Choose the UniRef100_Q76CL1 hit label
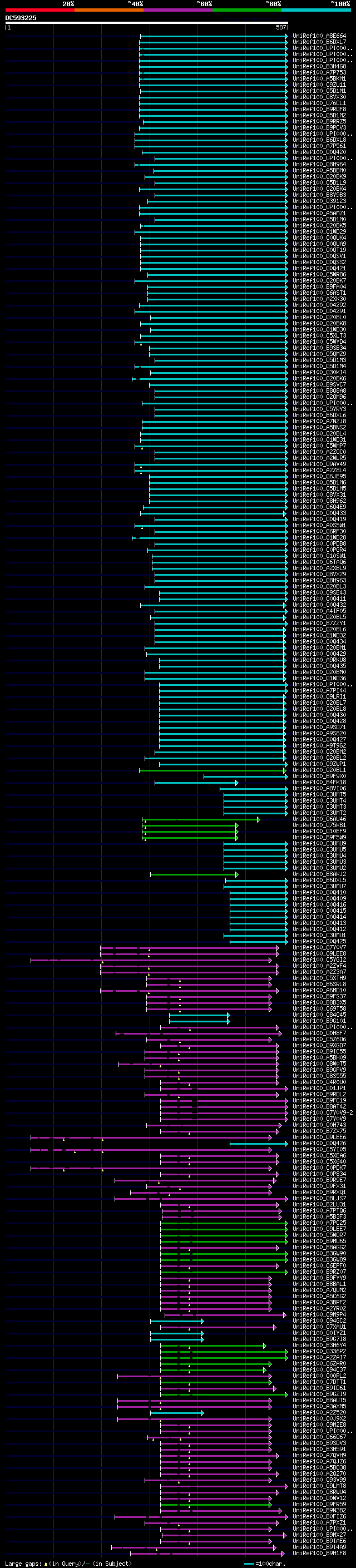This screenshot has width=356, height=1568. (319, 103)
